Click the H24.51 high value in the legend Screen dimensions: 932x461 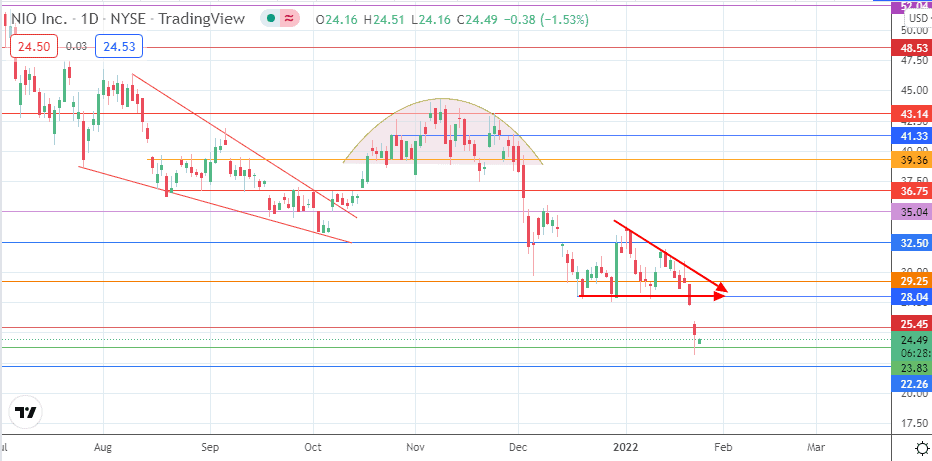tap(384, 20)
